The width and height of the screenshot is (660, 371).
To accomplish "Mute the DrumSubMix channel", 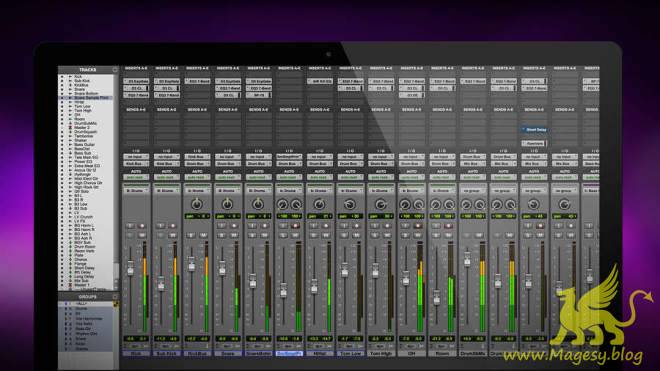I will tap(479, 235).
